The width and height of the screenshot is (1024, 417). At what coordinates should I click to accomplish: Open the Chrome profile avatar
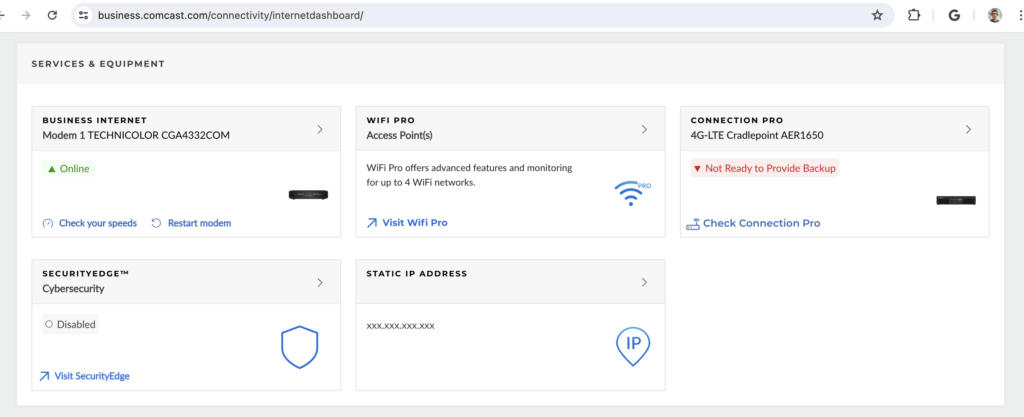point(995,15)
